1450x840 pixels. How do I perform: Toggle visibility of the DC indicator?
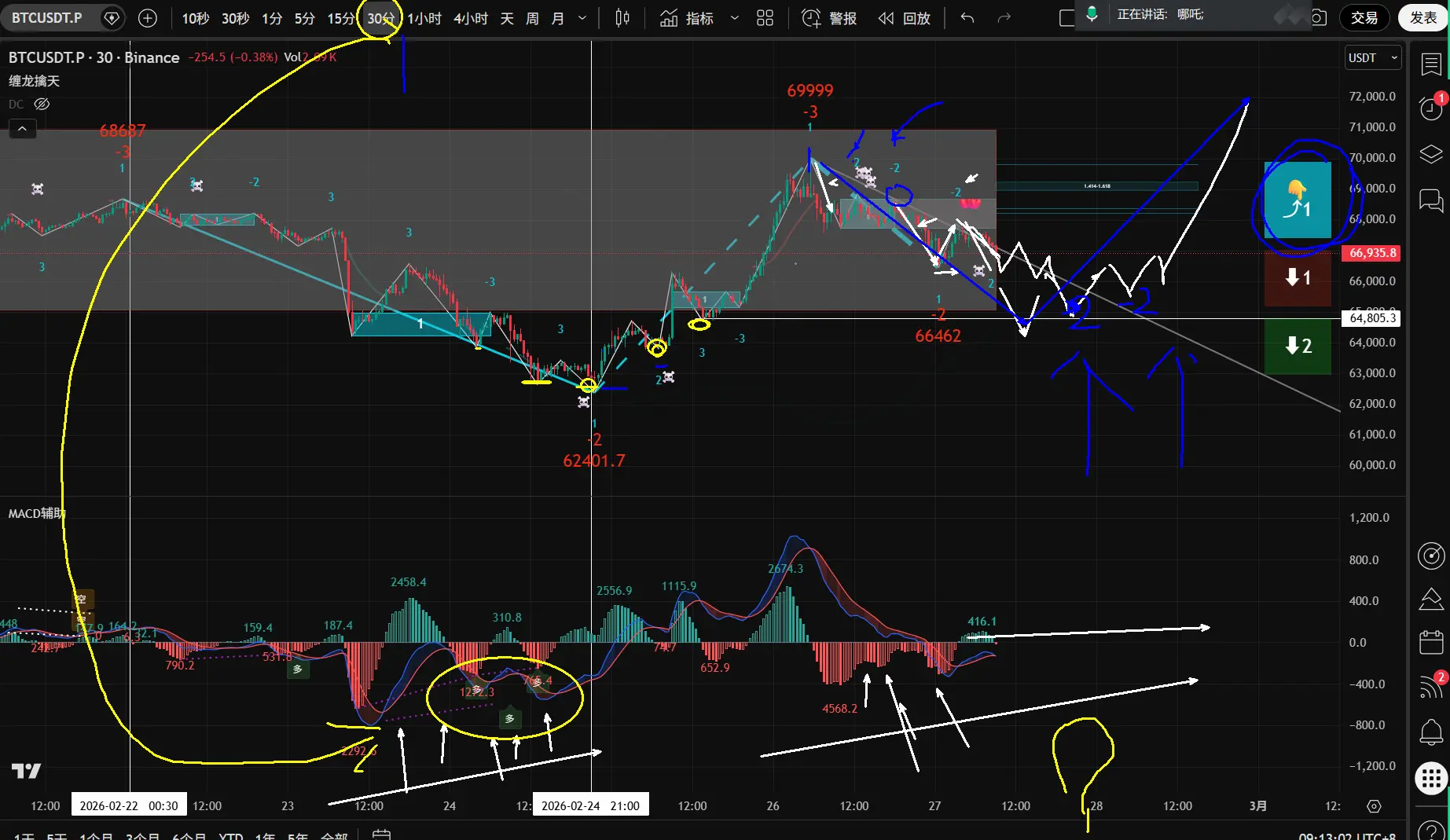(x=42, y=104)
